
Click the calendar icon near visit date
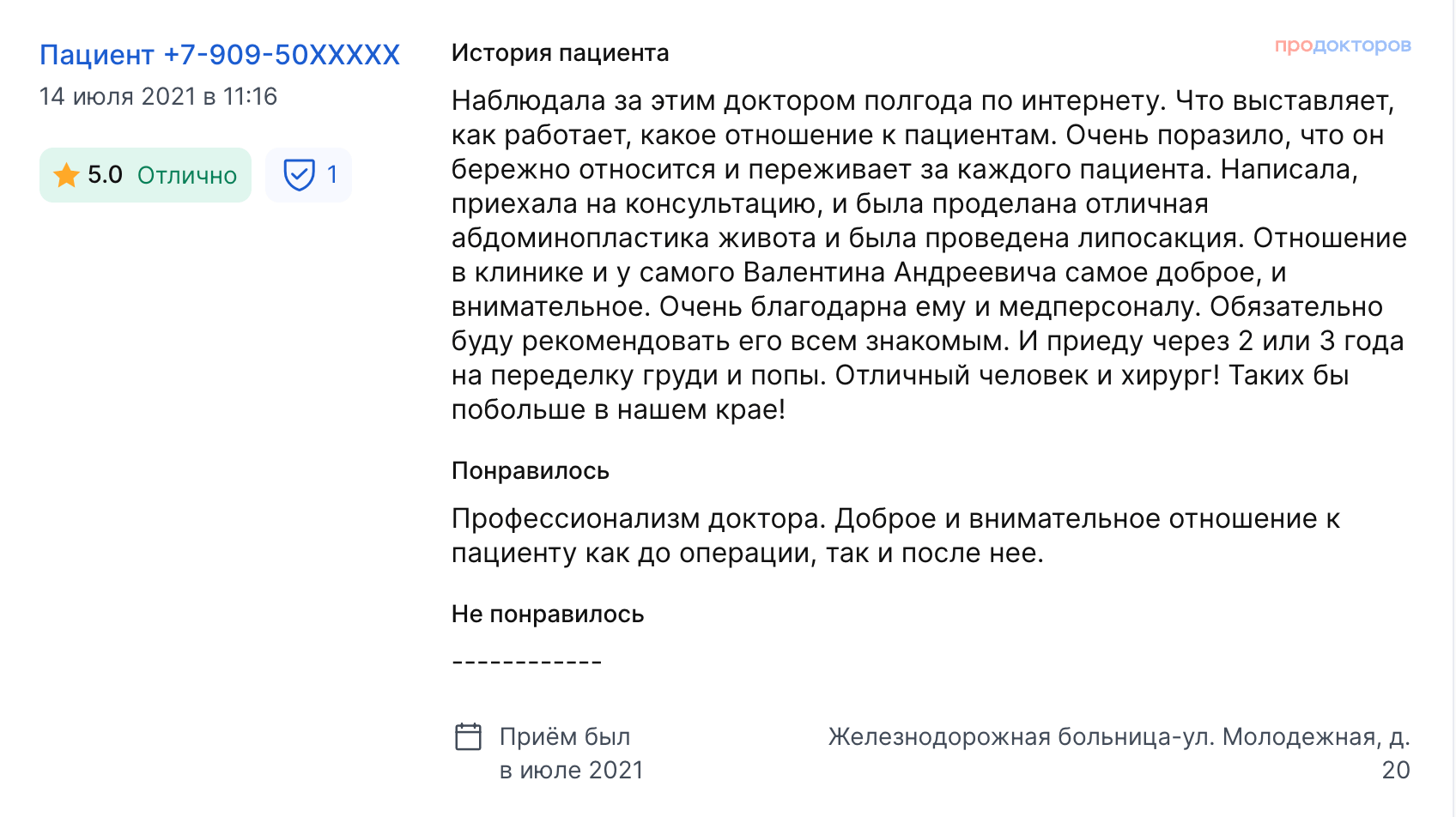point(468,736)
